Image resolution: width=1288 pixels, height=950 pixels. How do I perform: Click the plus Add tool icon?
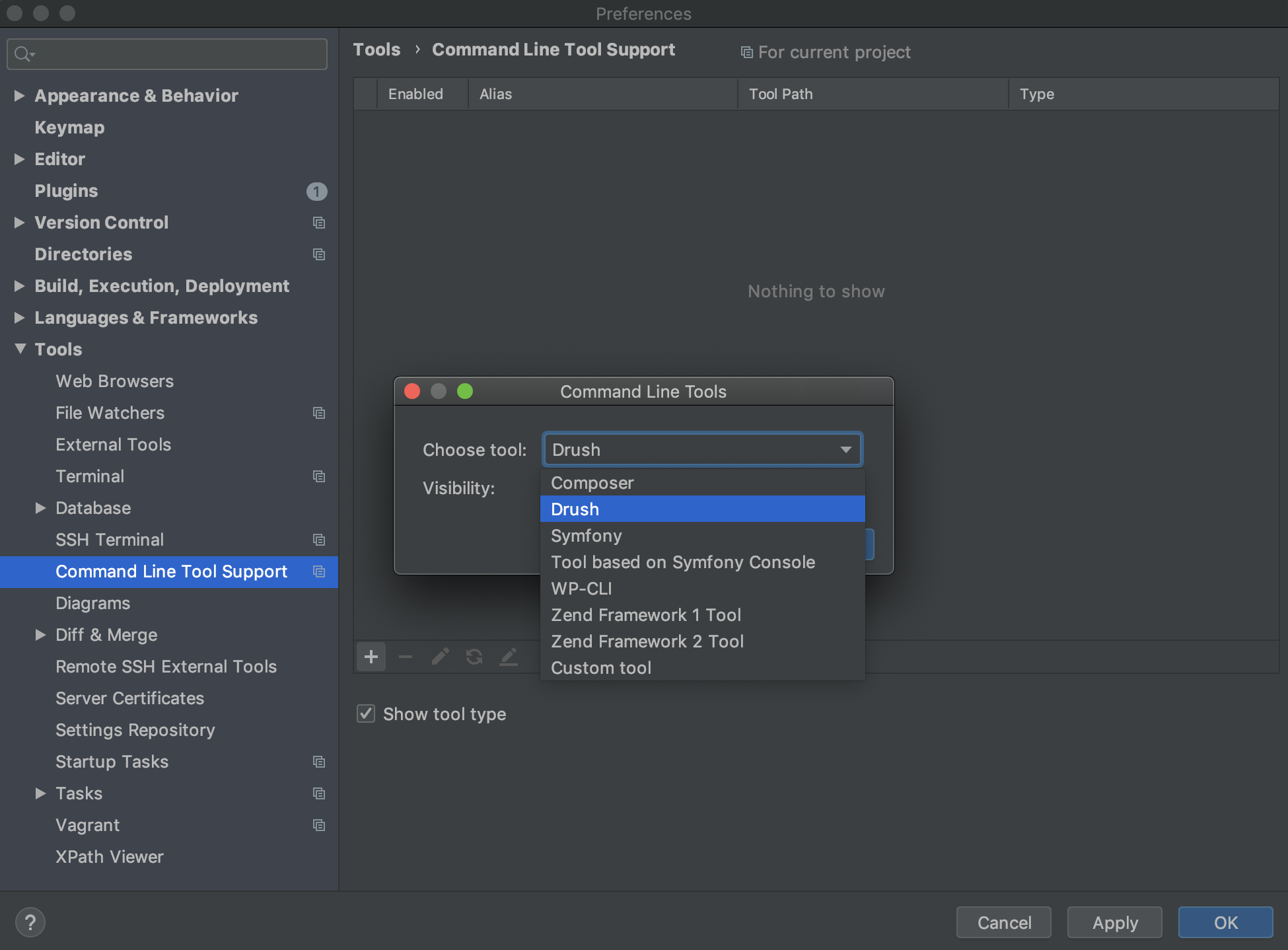point(371,657)
